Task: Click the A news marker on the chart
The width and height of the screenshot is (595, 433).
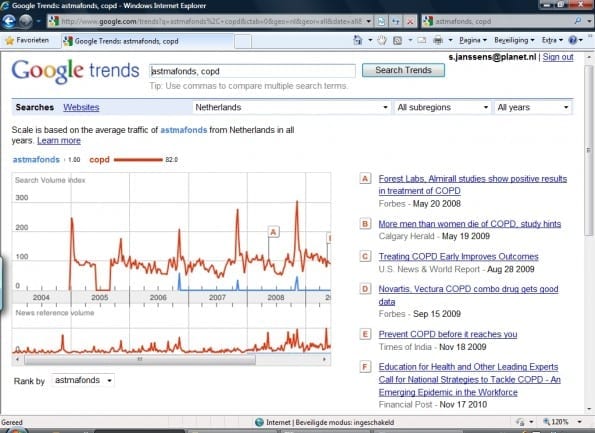Action: (x=273, y=231)
